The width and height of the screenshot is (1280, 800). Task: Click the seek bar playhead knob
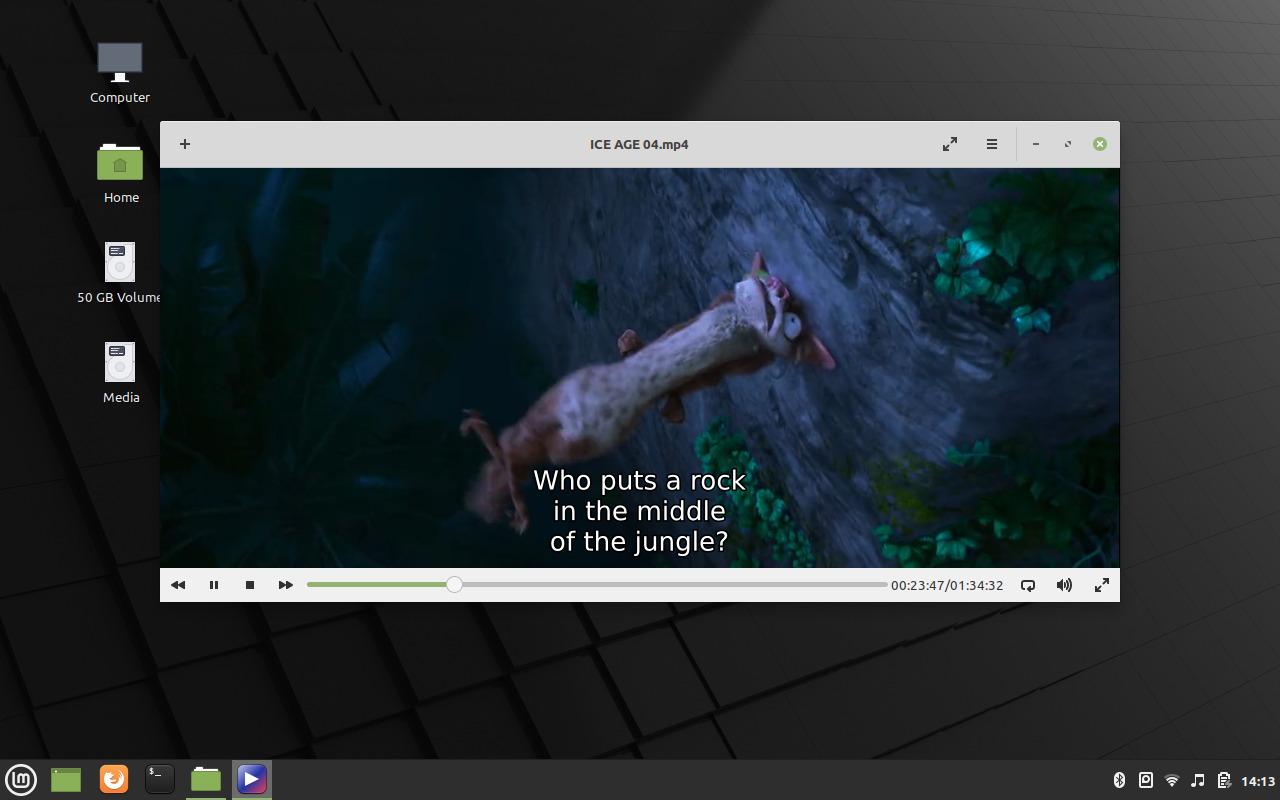(x=454, y=585)
